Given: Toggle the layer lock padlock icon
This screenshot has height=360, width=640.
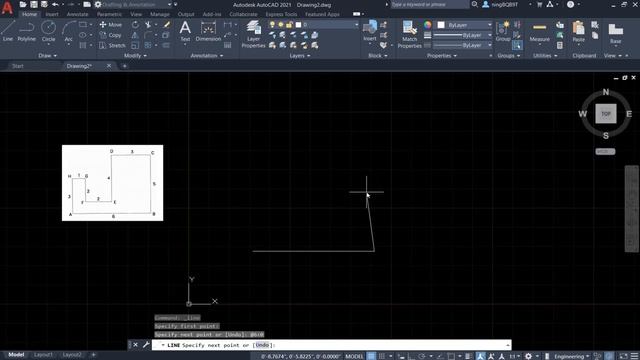Looking at the screenshot, I should tap(289, 25).
